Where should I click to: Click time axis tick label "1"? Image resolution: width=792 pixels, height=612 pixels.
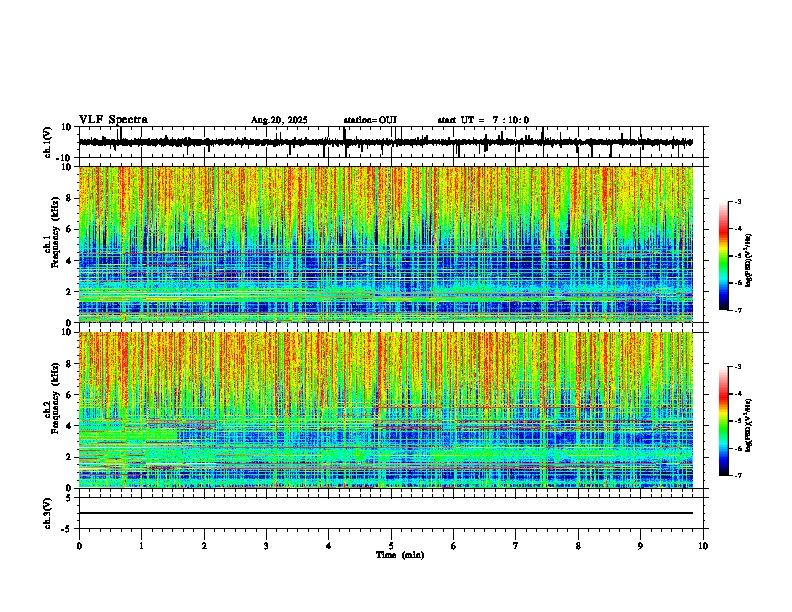click(x=141, y=546)
